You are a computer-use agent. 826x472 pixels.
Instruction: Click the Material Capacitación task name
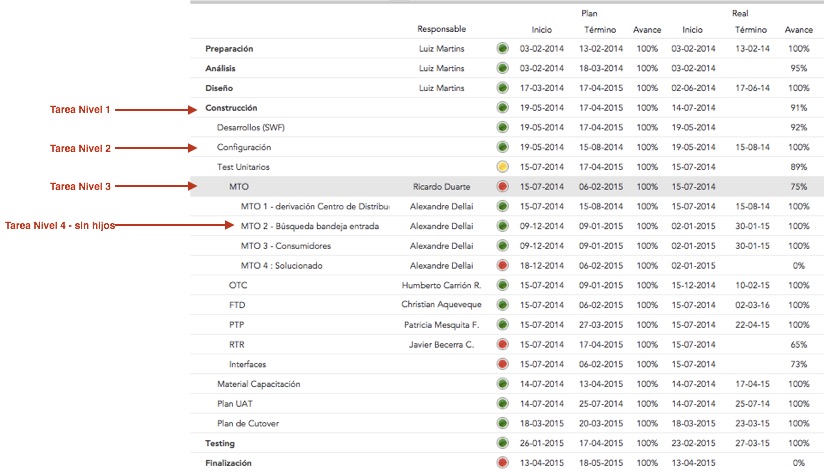pos(258,384)
